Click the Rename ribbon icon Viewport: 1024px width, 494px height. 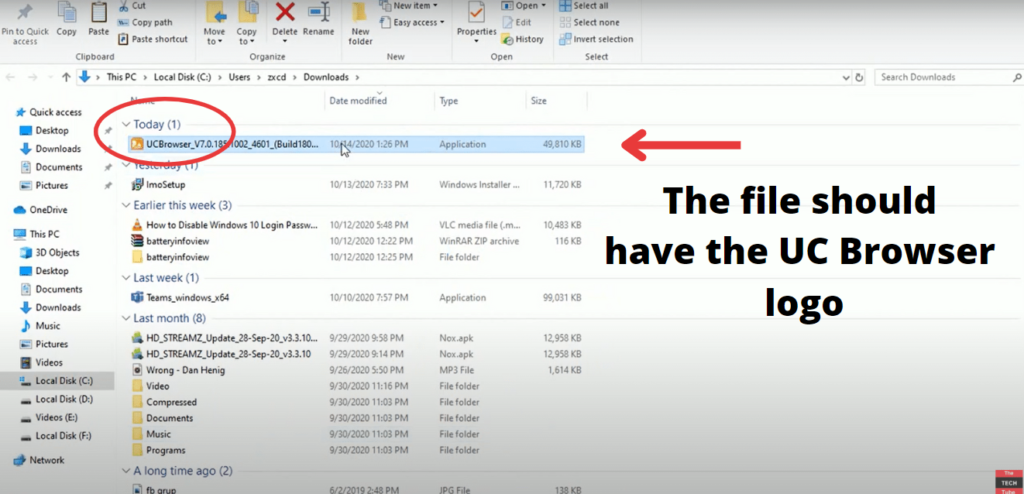point(319,12)
